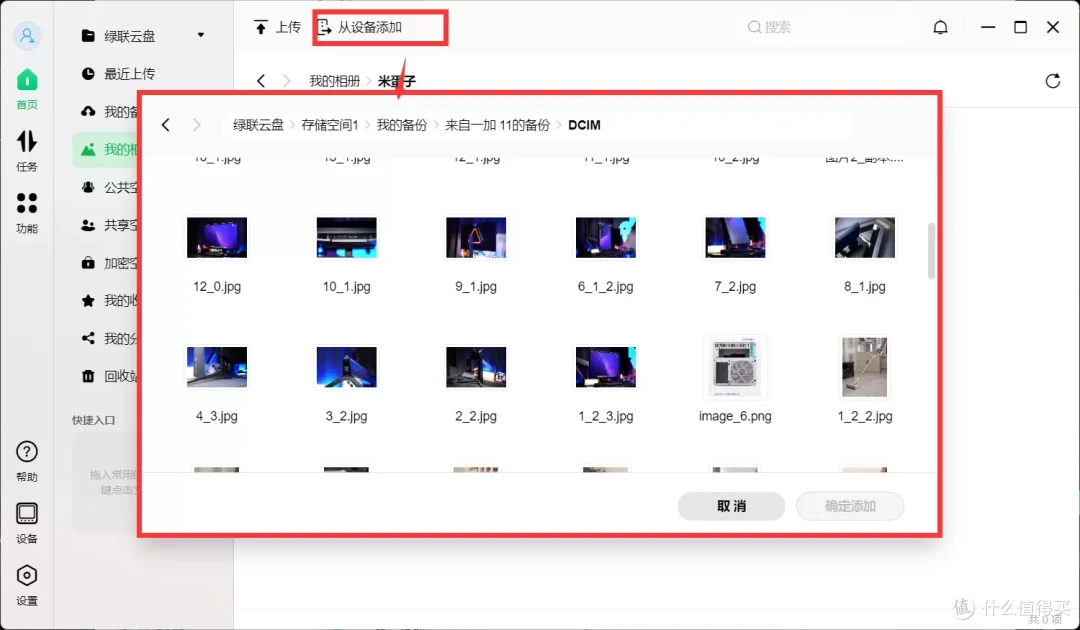Click the dialog's back arrow
Viewport: 1080px width, 630px height.
[165, 125]
